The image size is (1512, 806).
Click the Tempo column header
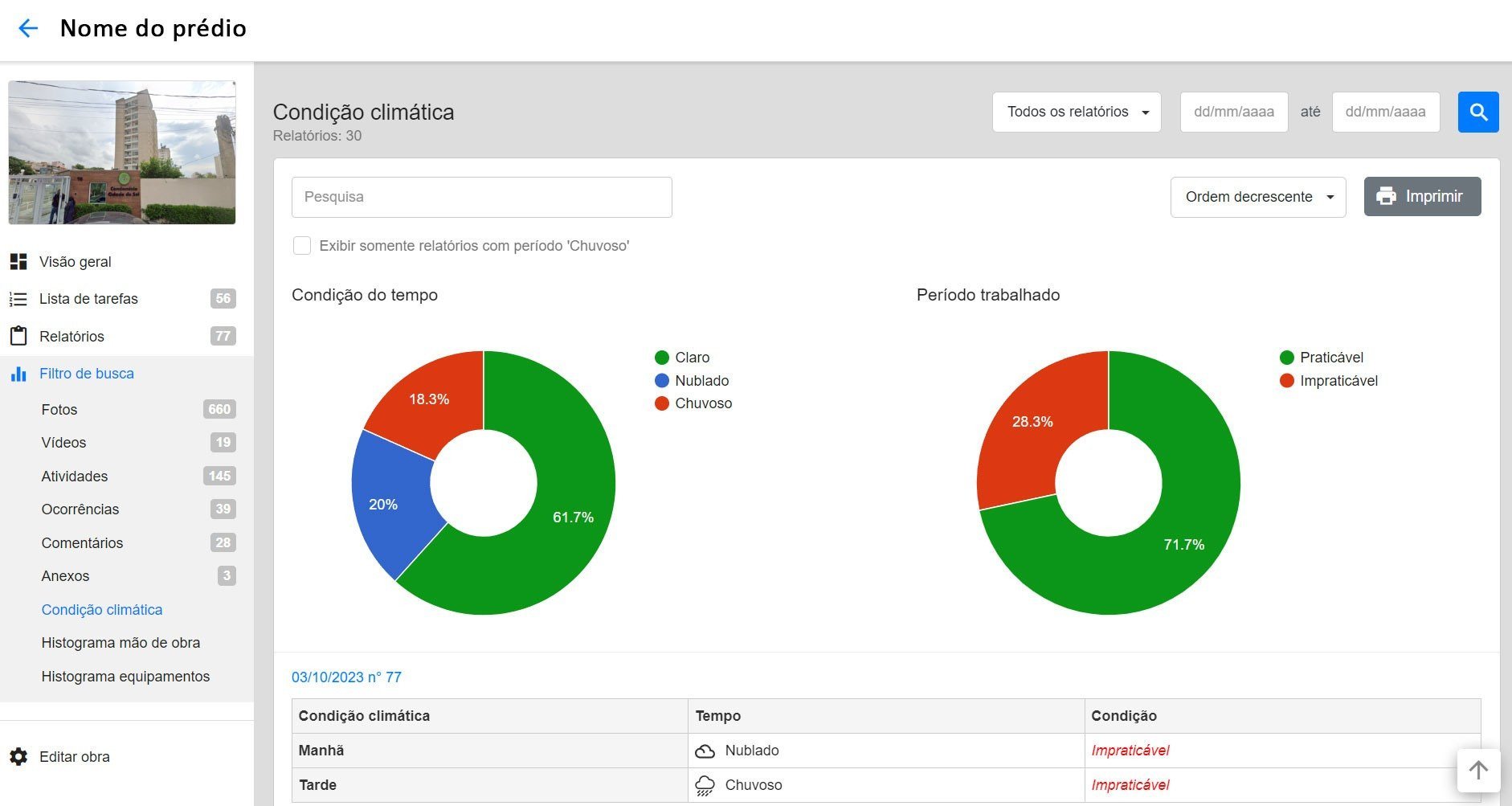click(718, 716)
